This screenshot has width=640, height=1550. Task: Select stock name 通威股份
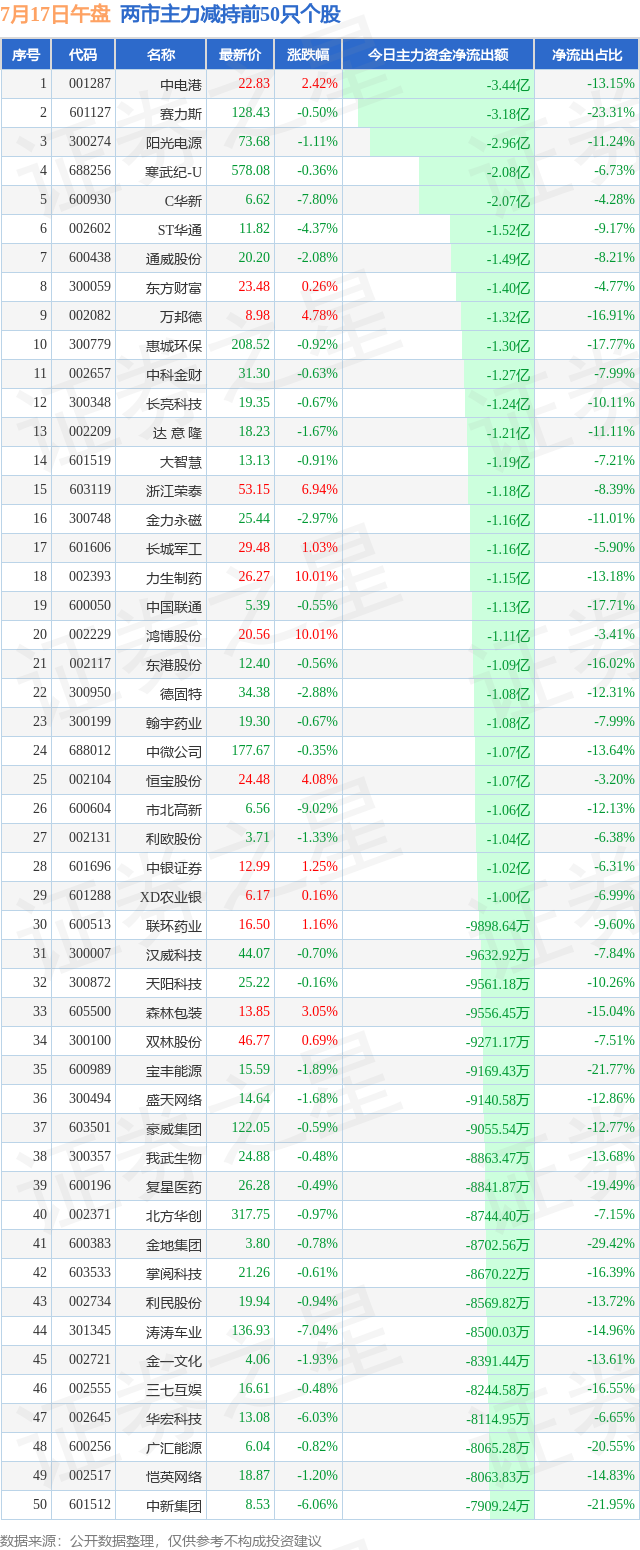point(174,258)
